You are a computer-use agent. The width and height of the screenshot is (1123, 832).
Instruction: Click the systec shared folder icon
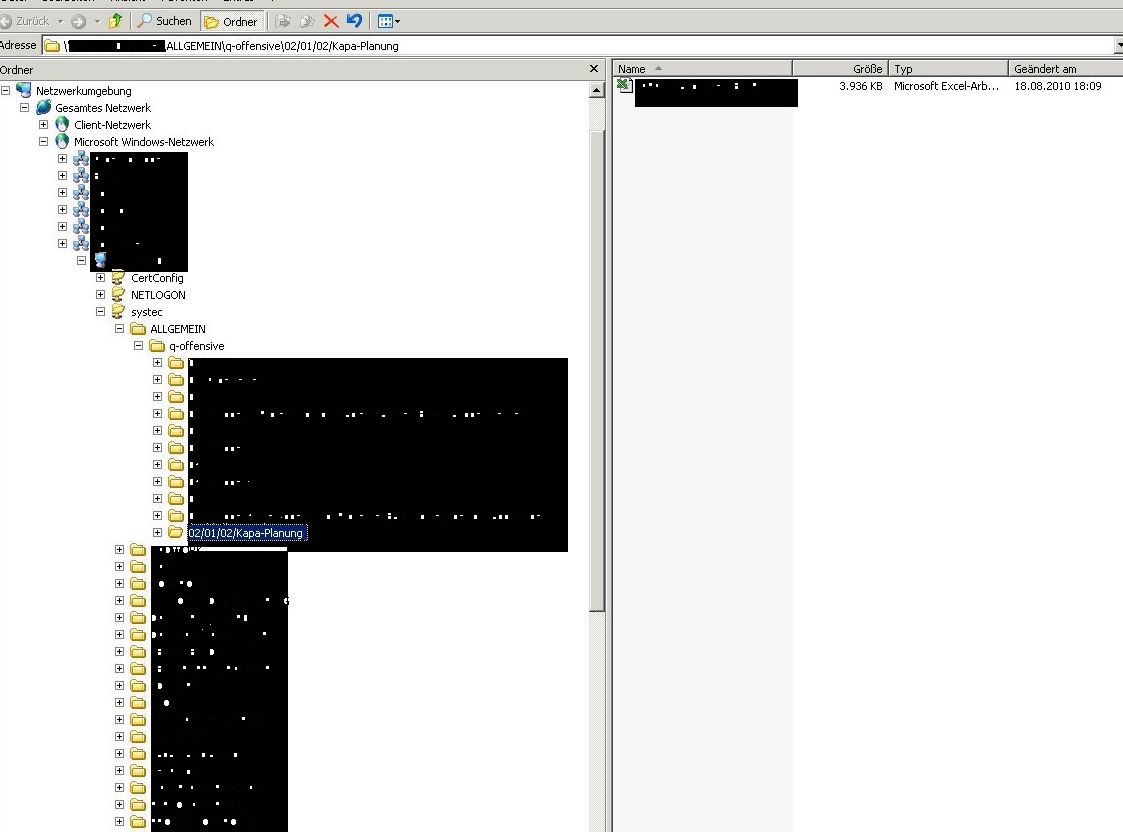[x=118, y=312]
